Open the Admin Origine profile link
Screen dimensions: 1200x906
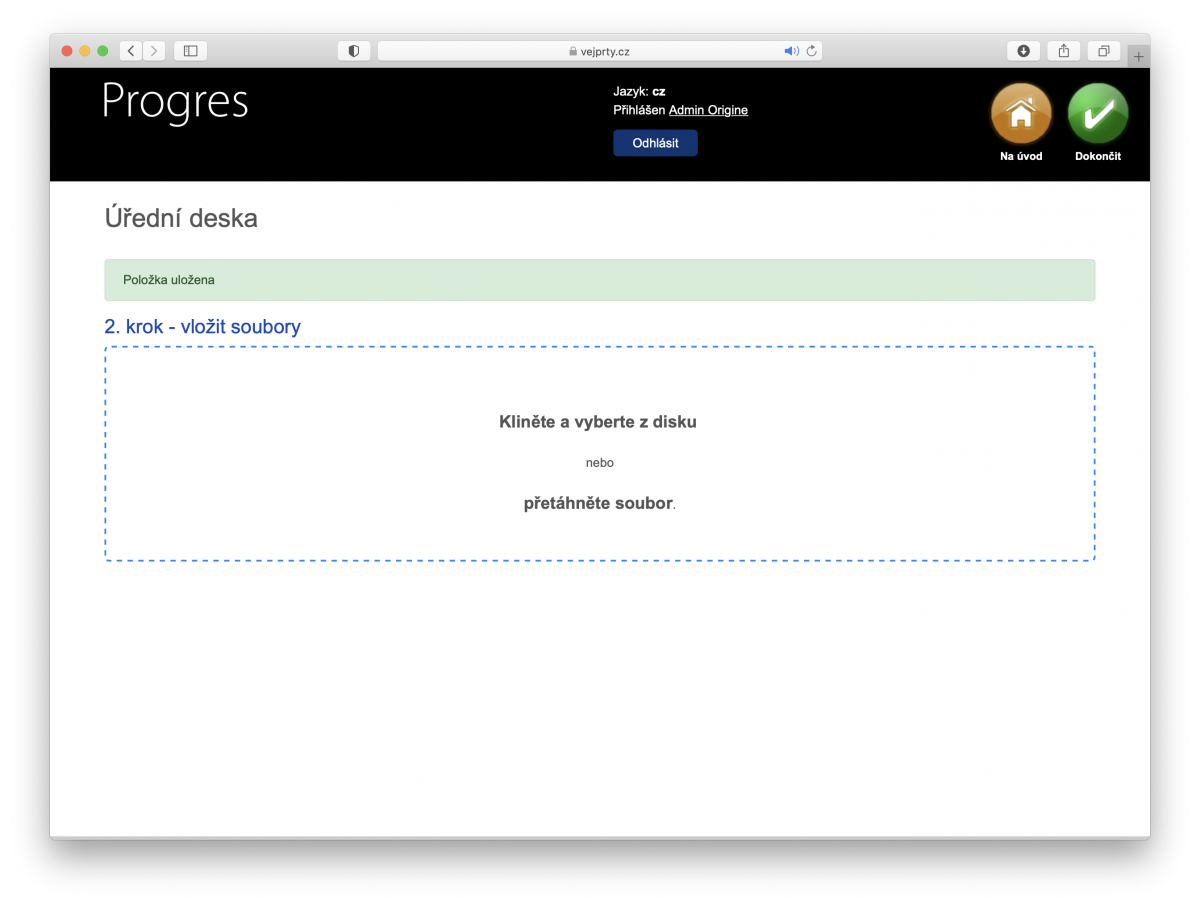point(708,110)
